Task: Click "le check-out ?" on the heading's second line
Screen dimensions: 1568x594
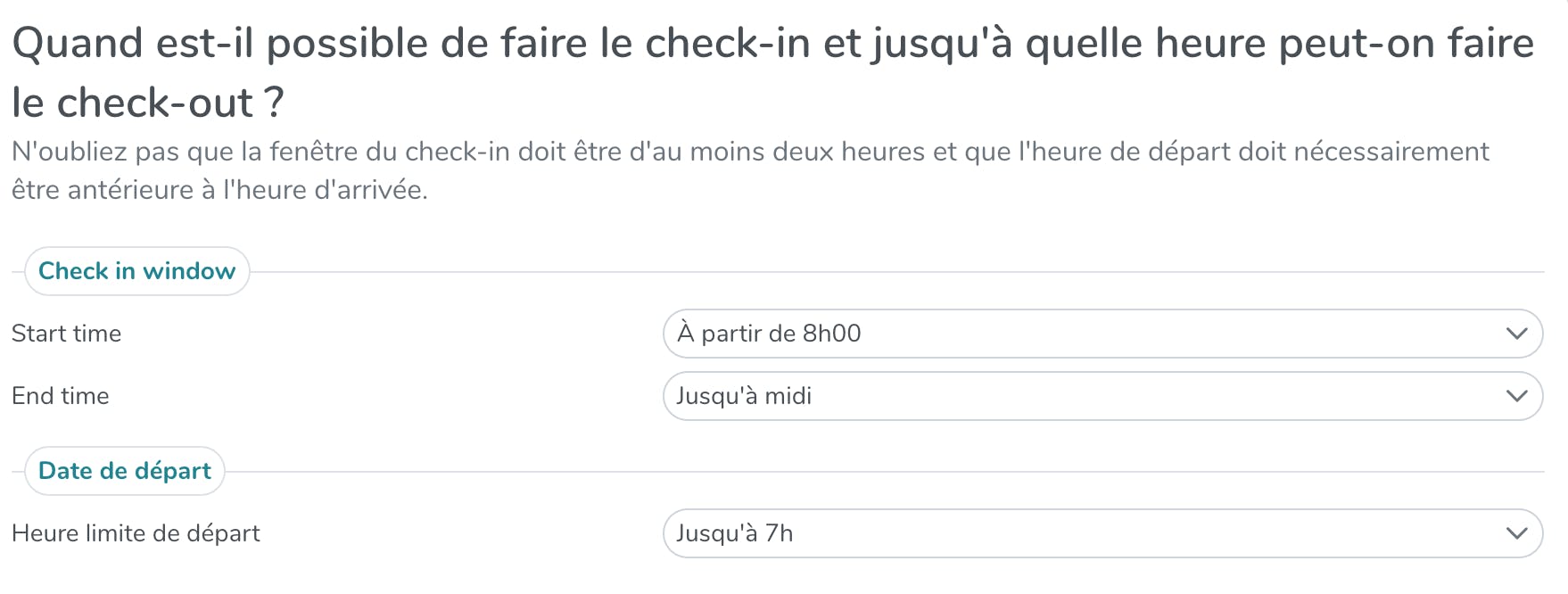Action: point(148,103)
